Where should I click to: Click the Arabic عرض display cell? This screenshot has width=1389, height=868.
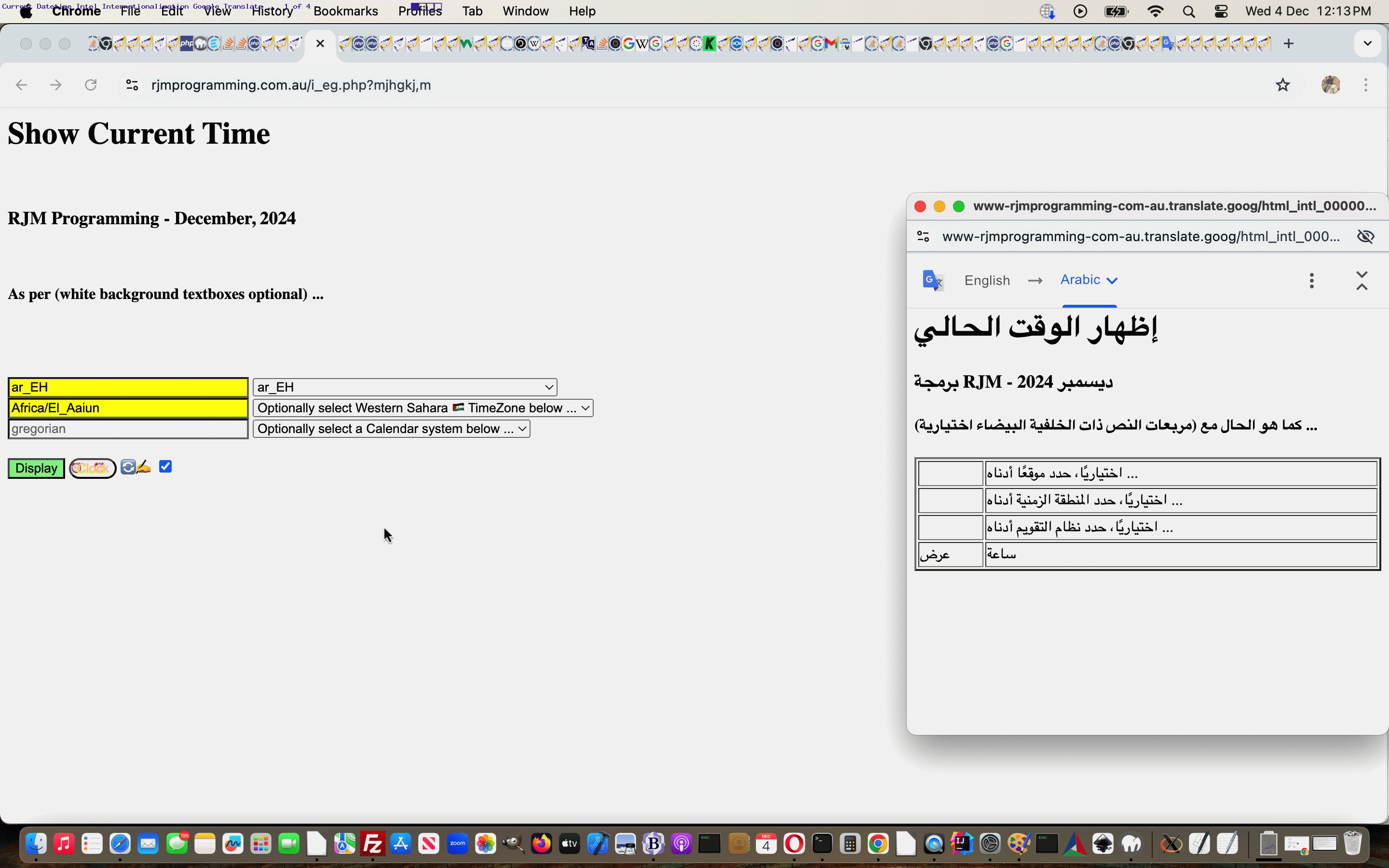[951, 555]
